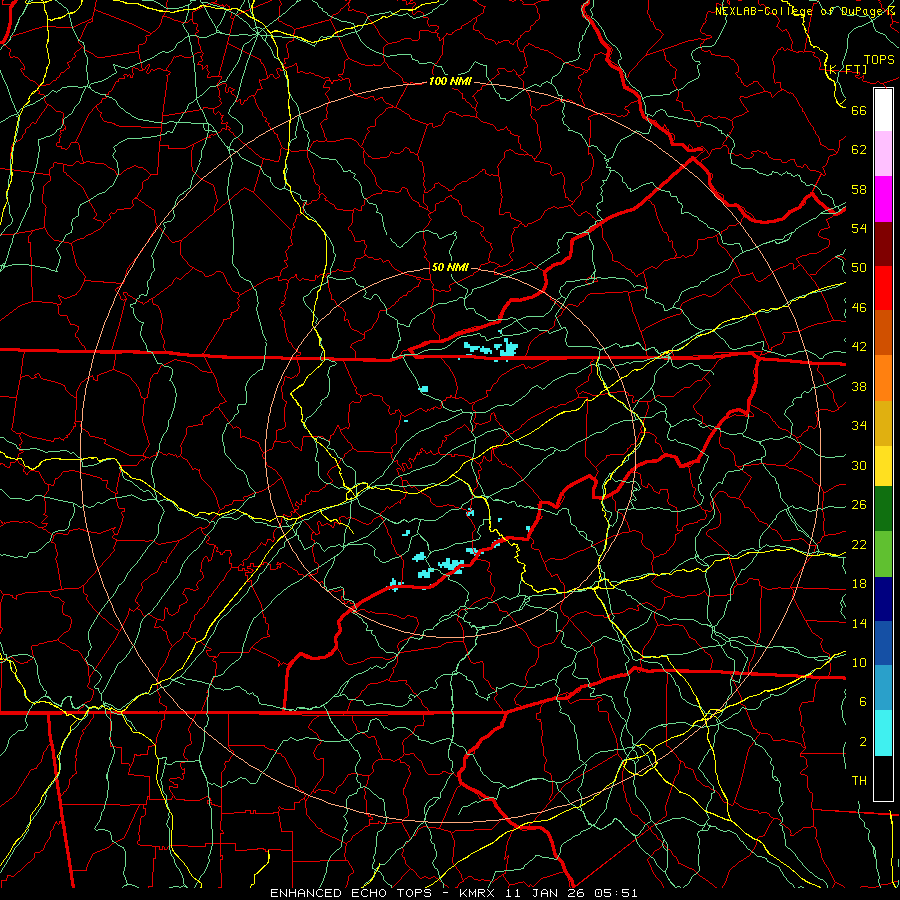Click the NEXLAB-College of DuPage credit text
Image resolution: width=900 pixels, height=900 pixels.
(805, 11)
